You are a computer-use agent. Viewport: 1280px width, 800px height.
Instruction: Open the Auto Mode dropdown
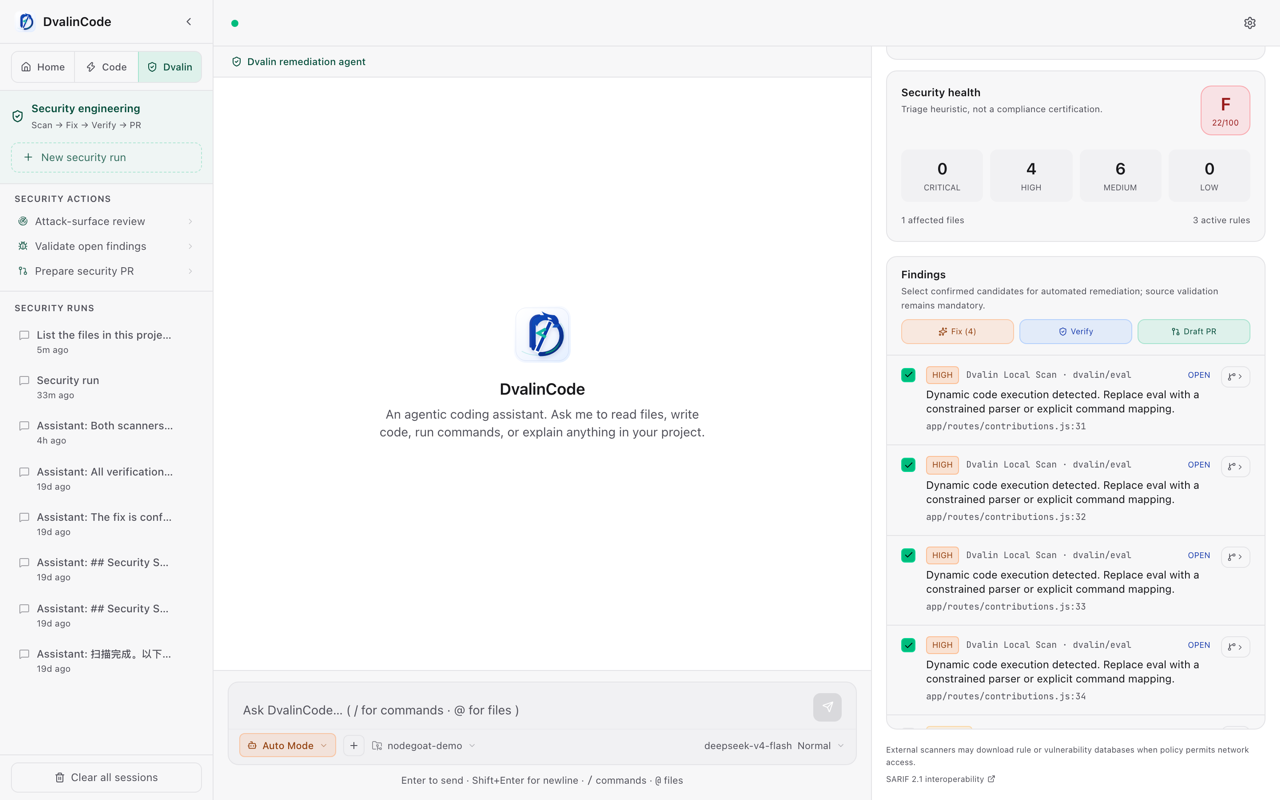tap(287, 746)
